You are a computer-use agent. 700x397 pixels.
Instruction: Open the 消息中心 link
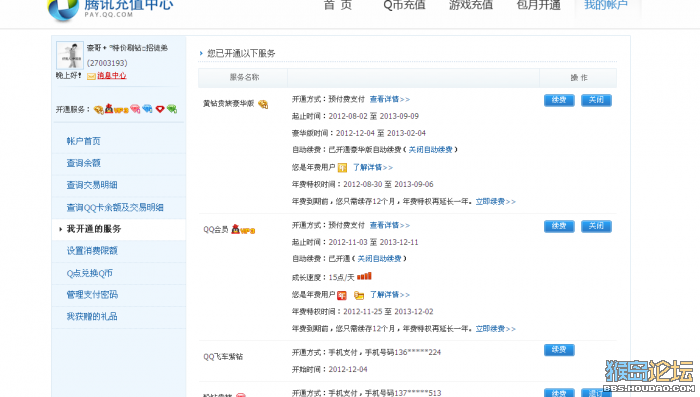point(112,76)
